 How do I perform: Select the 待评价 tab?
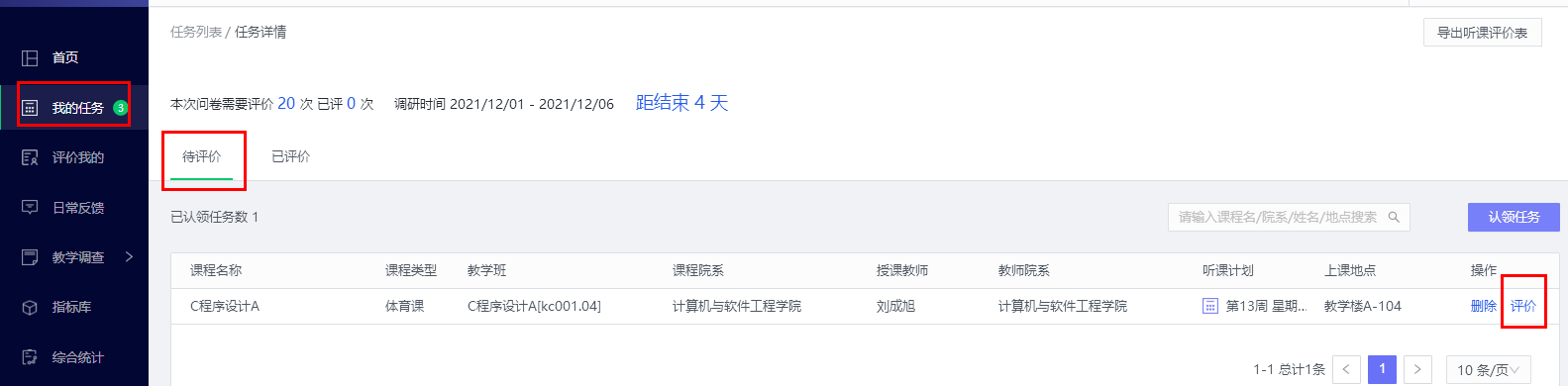pos(202,156)
